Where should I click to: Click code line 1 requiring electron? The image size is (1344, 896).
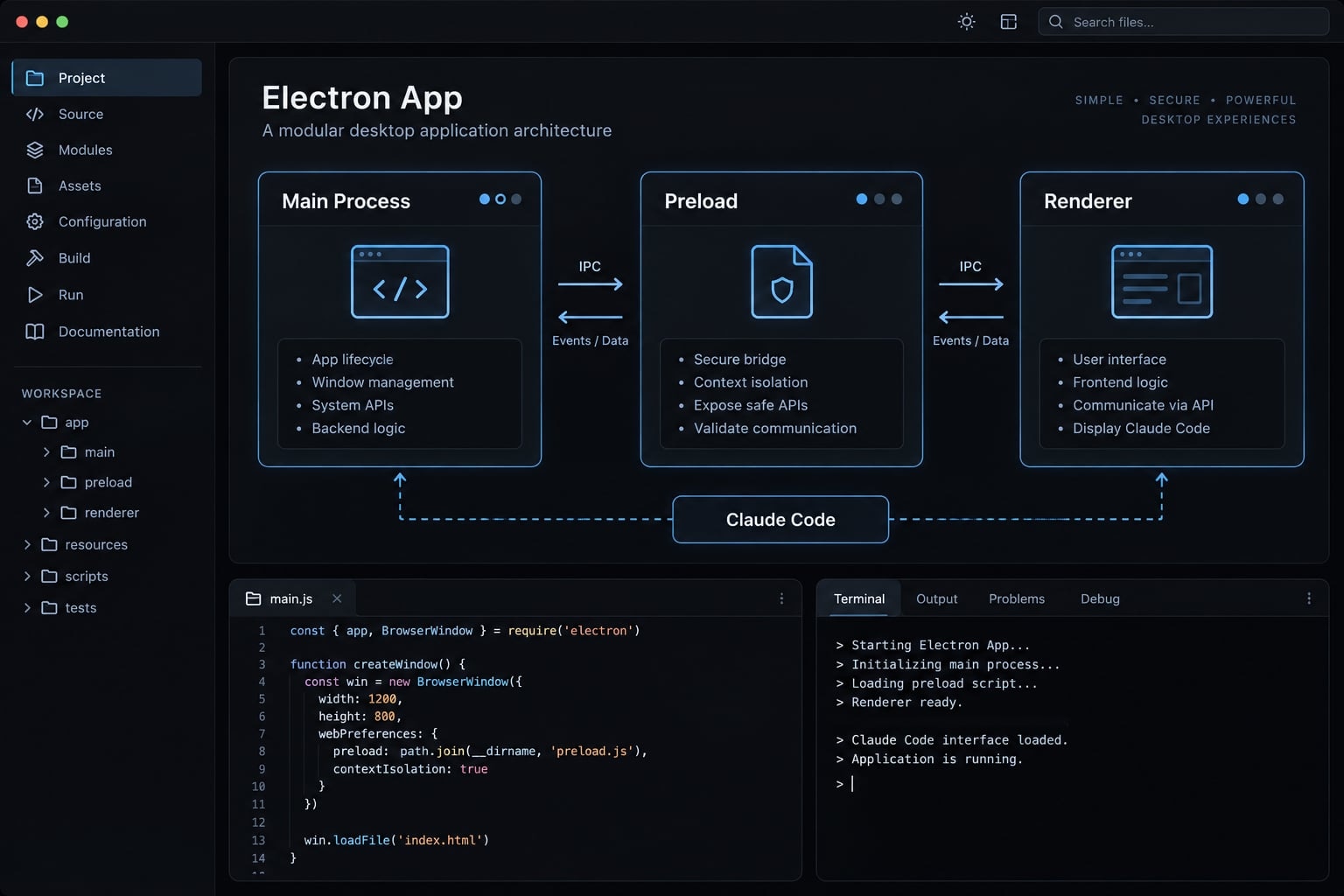point(465,631)
